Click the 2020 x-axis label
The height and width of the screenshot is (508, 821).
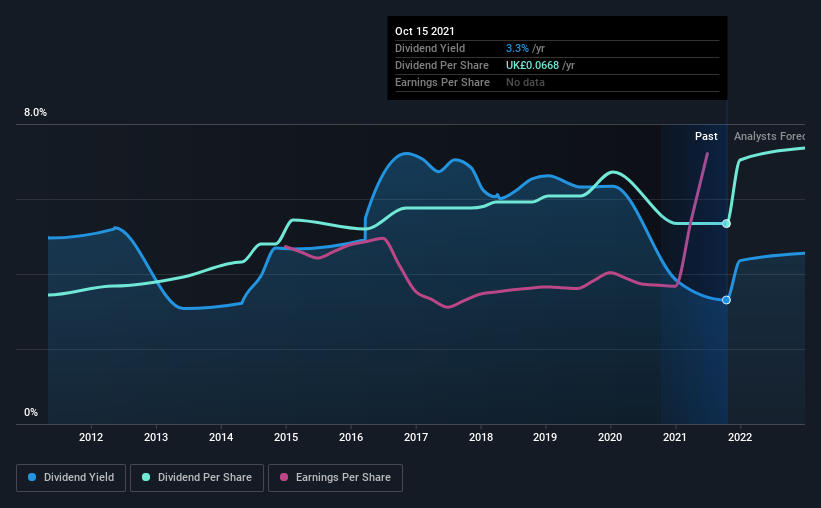(610, 437)
